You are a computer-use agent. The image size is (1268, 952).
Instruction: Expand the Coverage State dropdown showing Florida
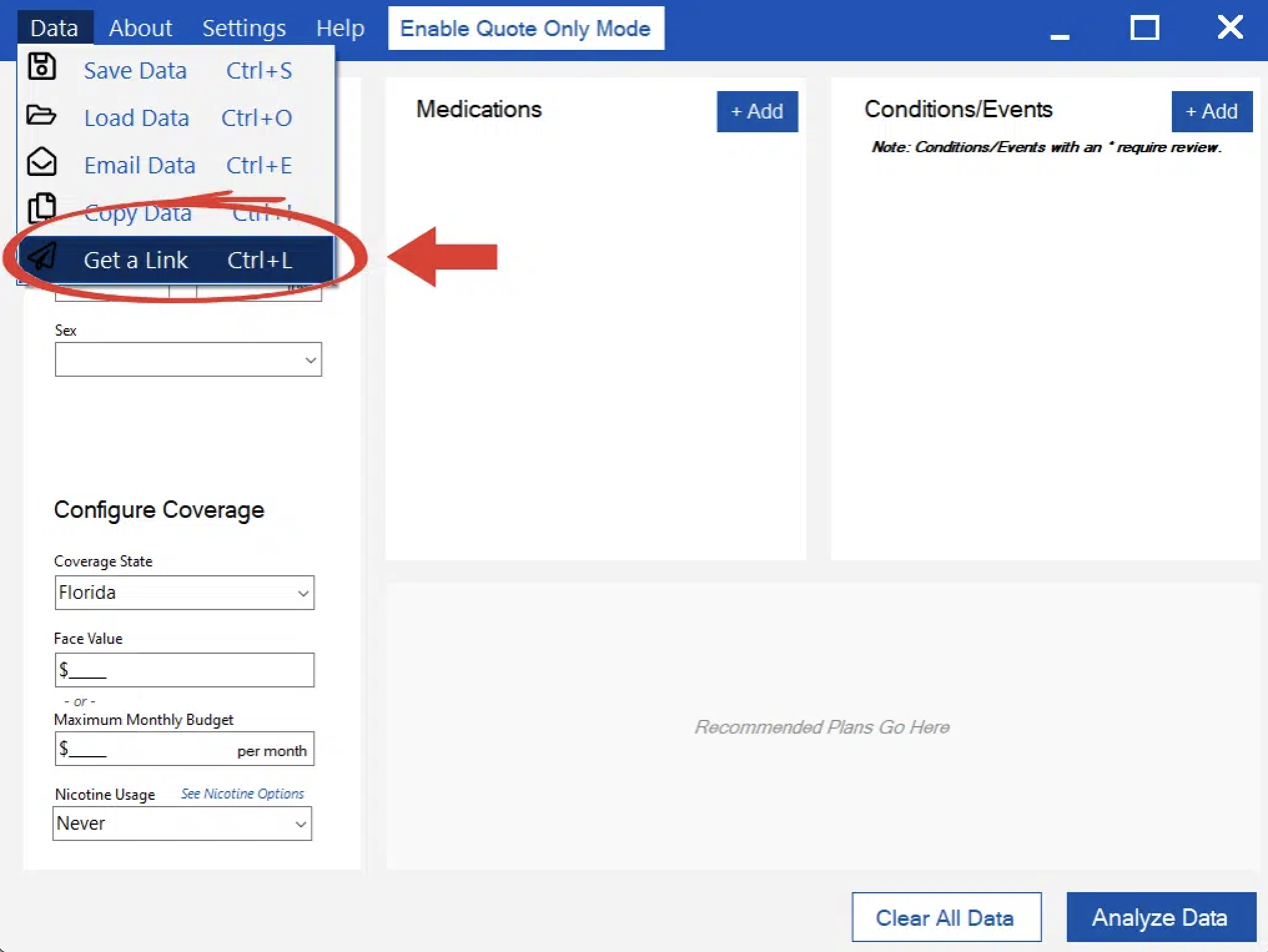coord(184,593)
